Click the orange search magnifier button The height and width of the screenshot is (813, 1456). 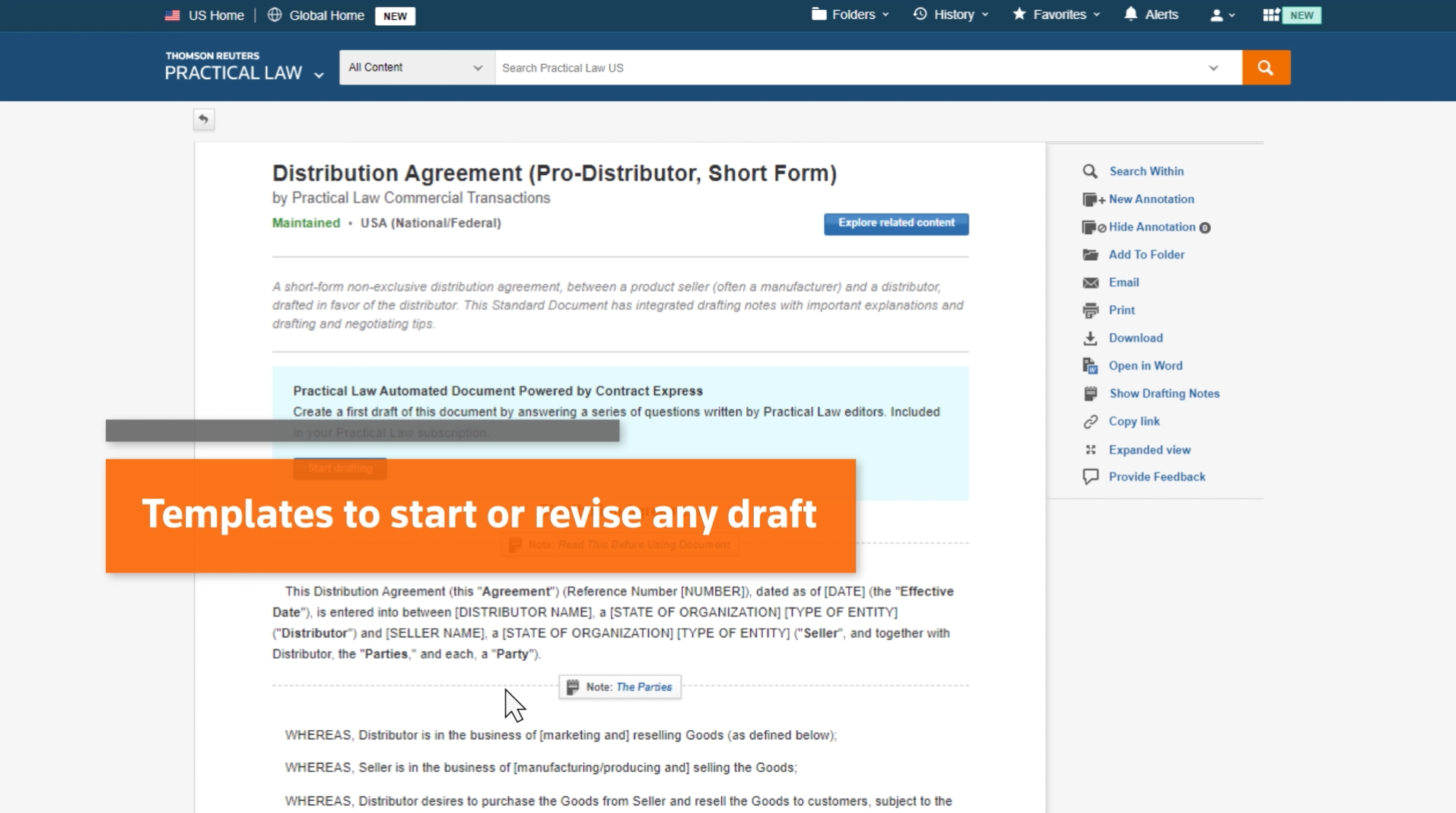point(1265,68)
